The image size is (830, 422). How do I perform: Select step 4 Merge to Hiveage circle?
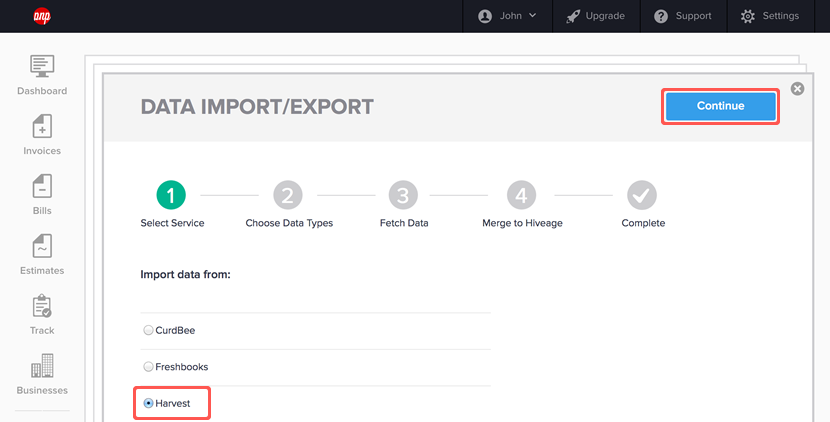(521, 195)
